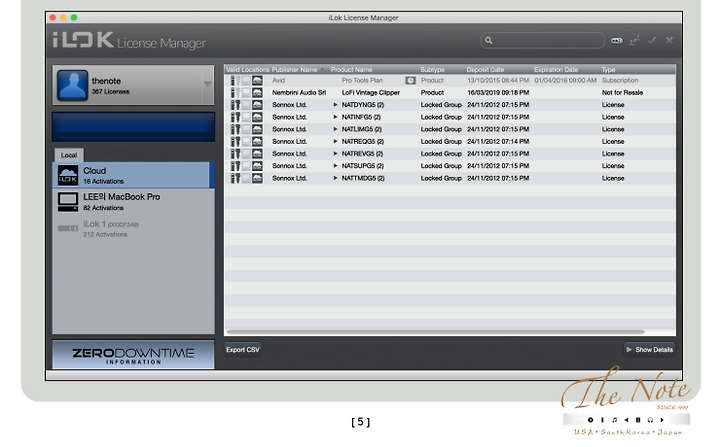This screenshot has width=720, height=447.
Task: Expand the NATREVG5 (2) group
Action: [x=335, y=153]
